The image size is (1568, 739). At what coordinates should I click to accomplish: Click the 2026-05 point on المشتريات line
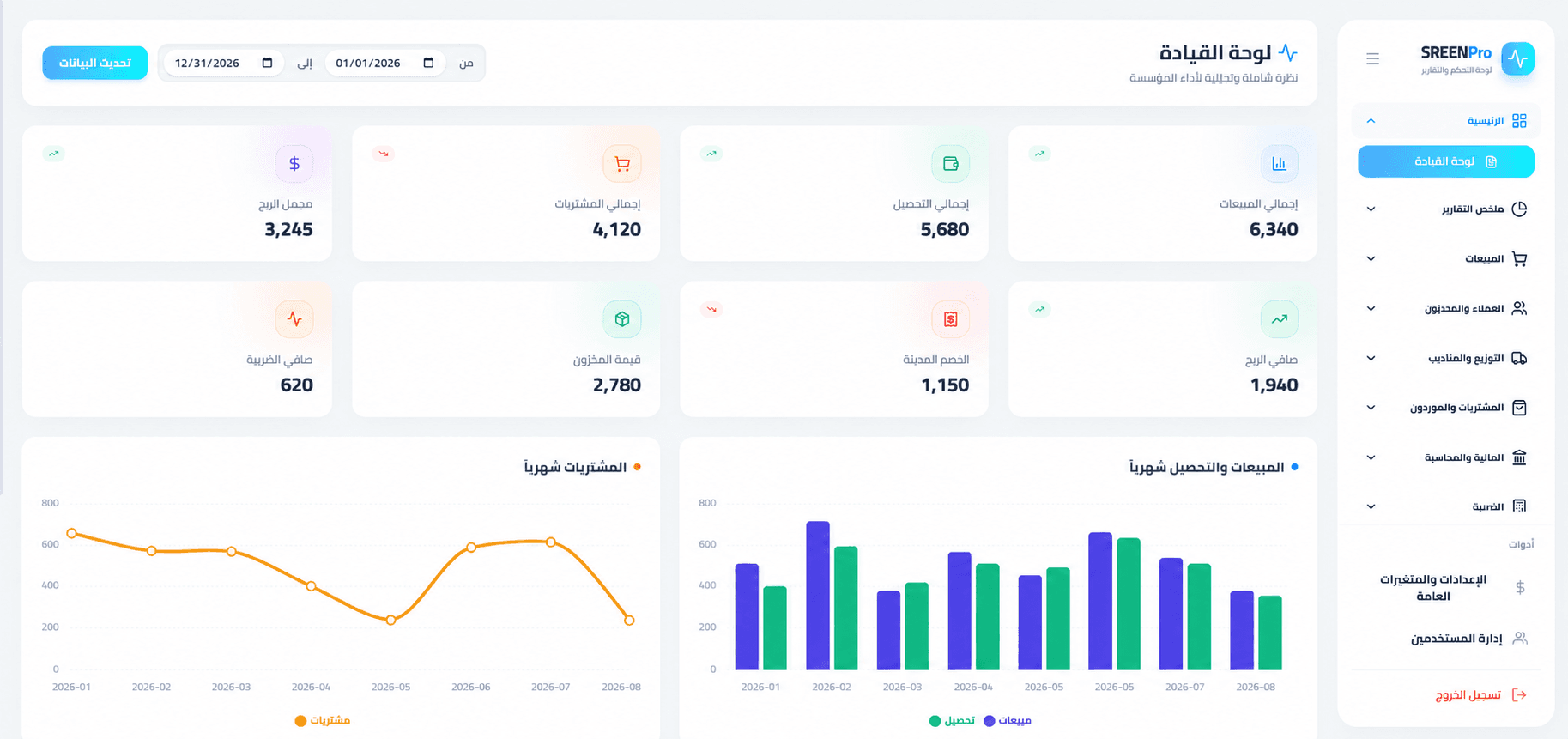click(x=390, y=620)
